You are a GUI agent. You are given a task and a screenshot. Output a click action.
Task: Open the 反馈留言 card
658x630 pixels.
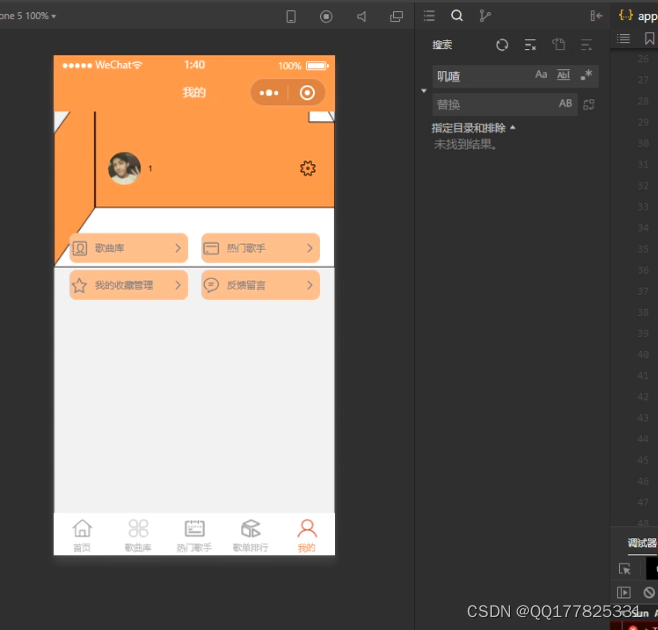(261, 285)
